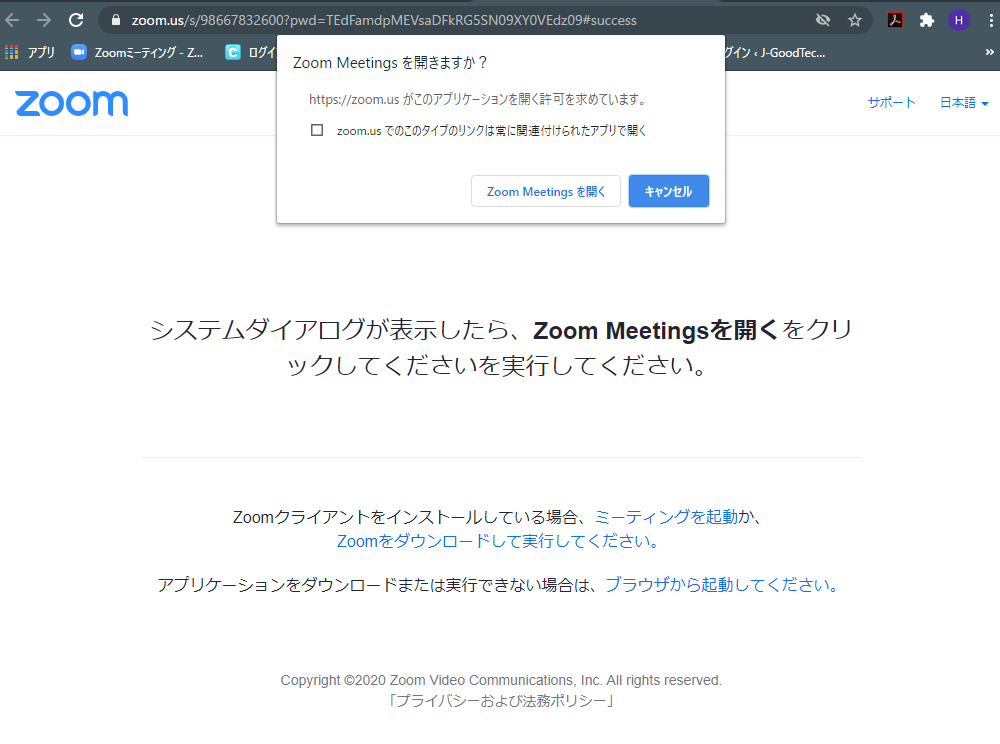The image size is (1000, 744).
Task: Open the J-GoodTec bookmark
Action: 775,52
